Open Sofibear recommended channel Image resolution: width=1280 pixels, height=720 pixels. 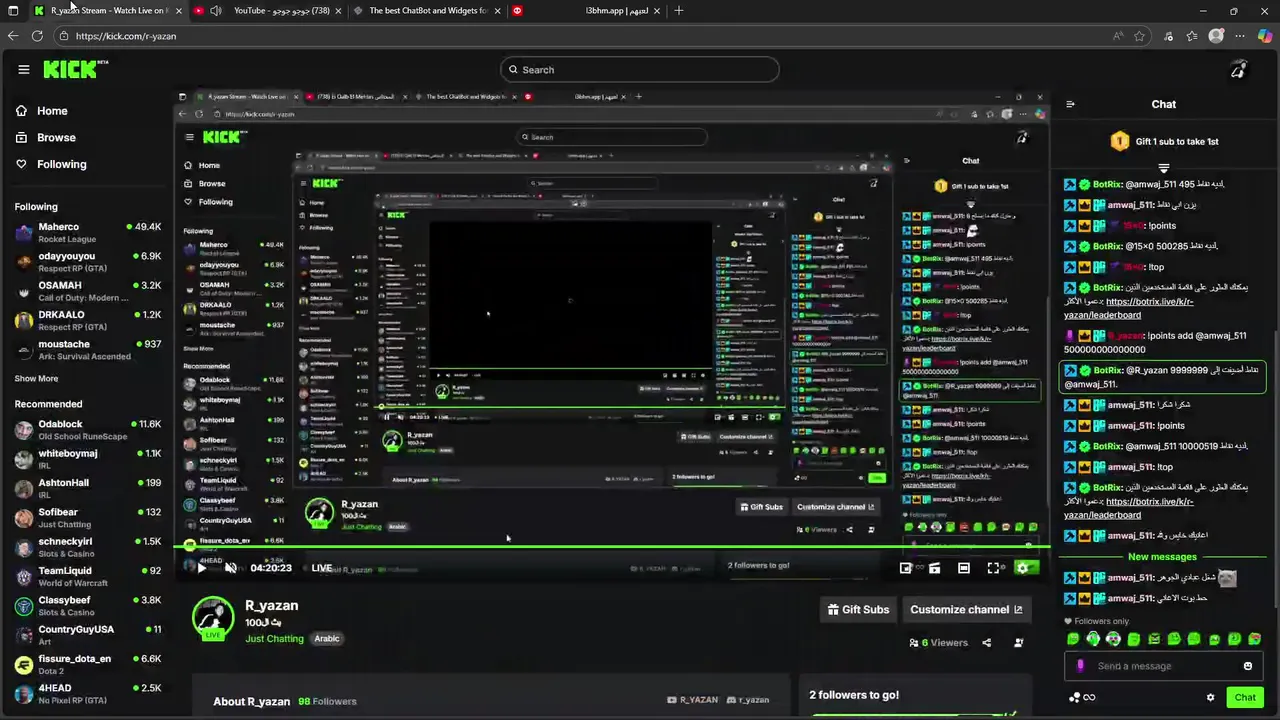point(88,518)
